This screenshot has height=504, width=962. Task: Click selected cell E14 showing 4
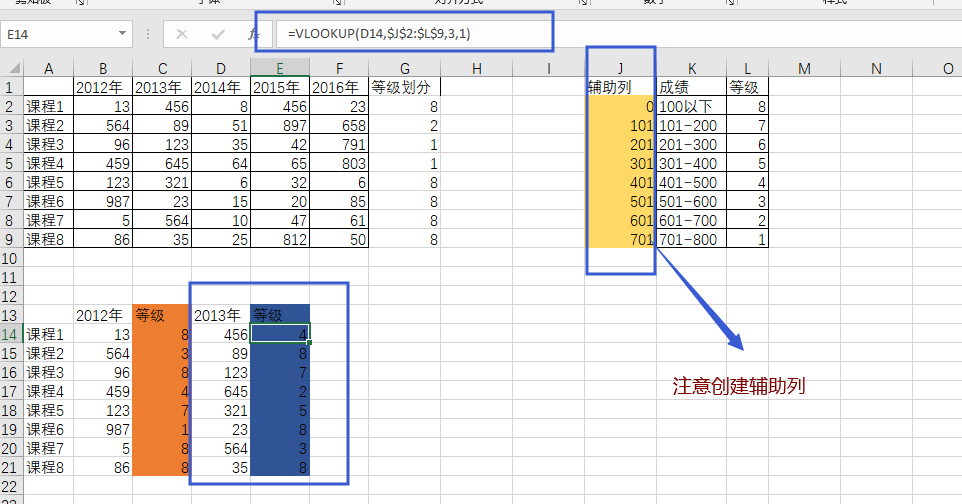[x=280, y=335]
